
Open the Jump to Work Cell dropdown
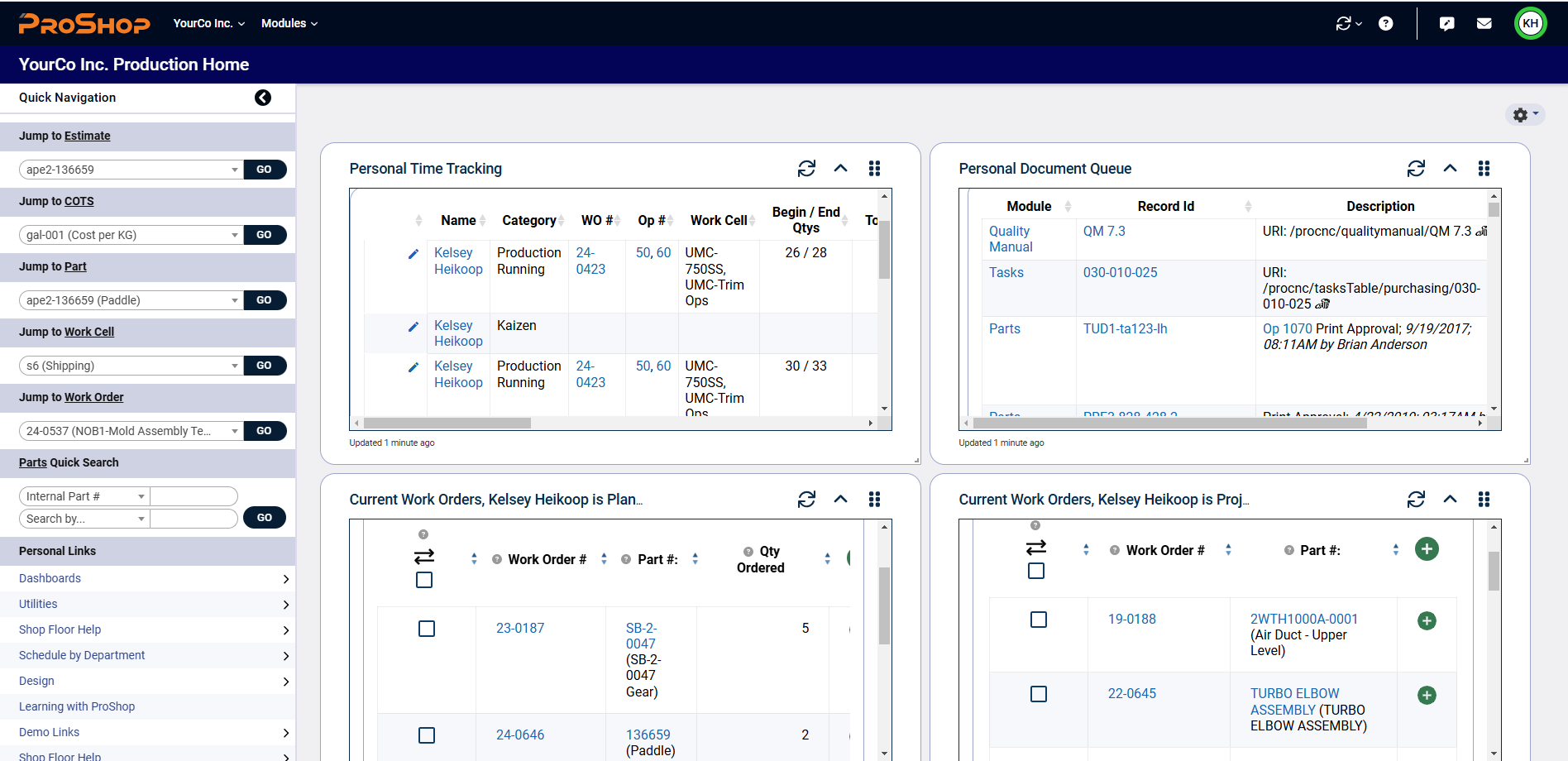tap(234, 366)
